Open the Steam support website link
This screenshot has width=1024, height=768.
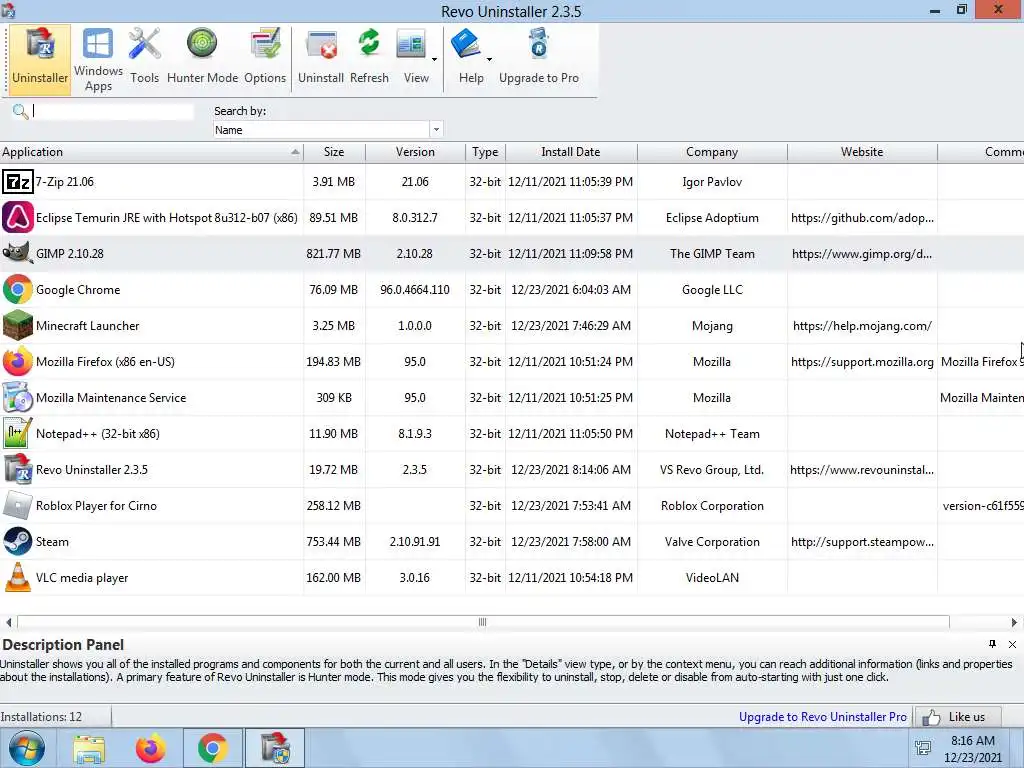click(x=862, y=541)
